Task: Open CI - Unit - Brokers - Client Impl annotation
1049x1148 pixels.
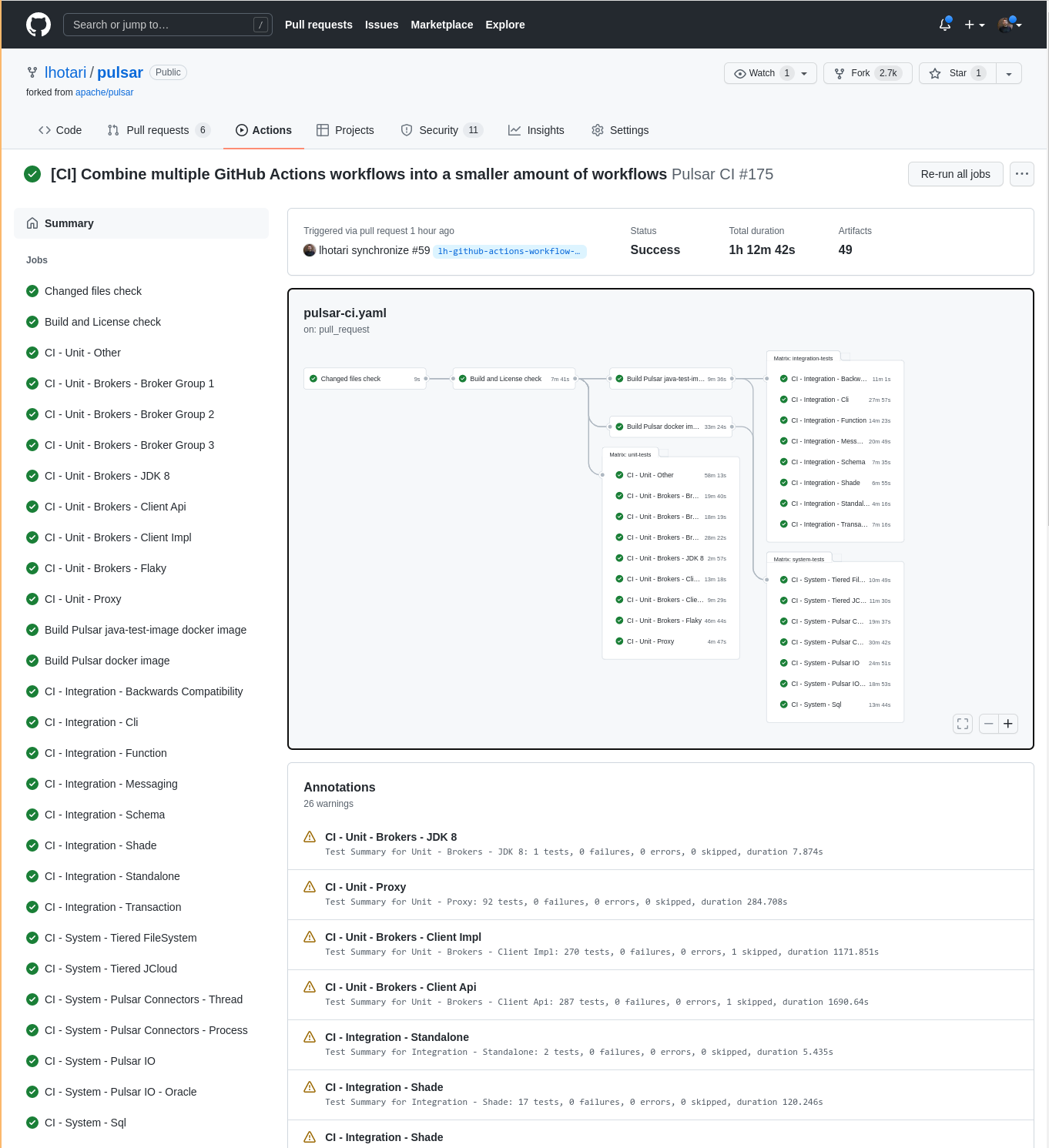Action: (x=404, y=937)
